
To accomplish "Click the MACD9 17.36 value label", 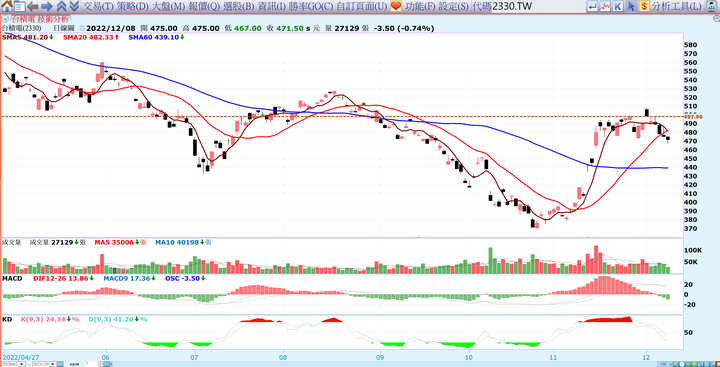I will 128,278.
